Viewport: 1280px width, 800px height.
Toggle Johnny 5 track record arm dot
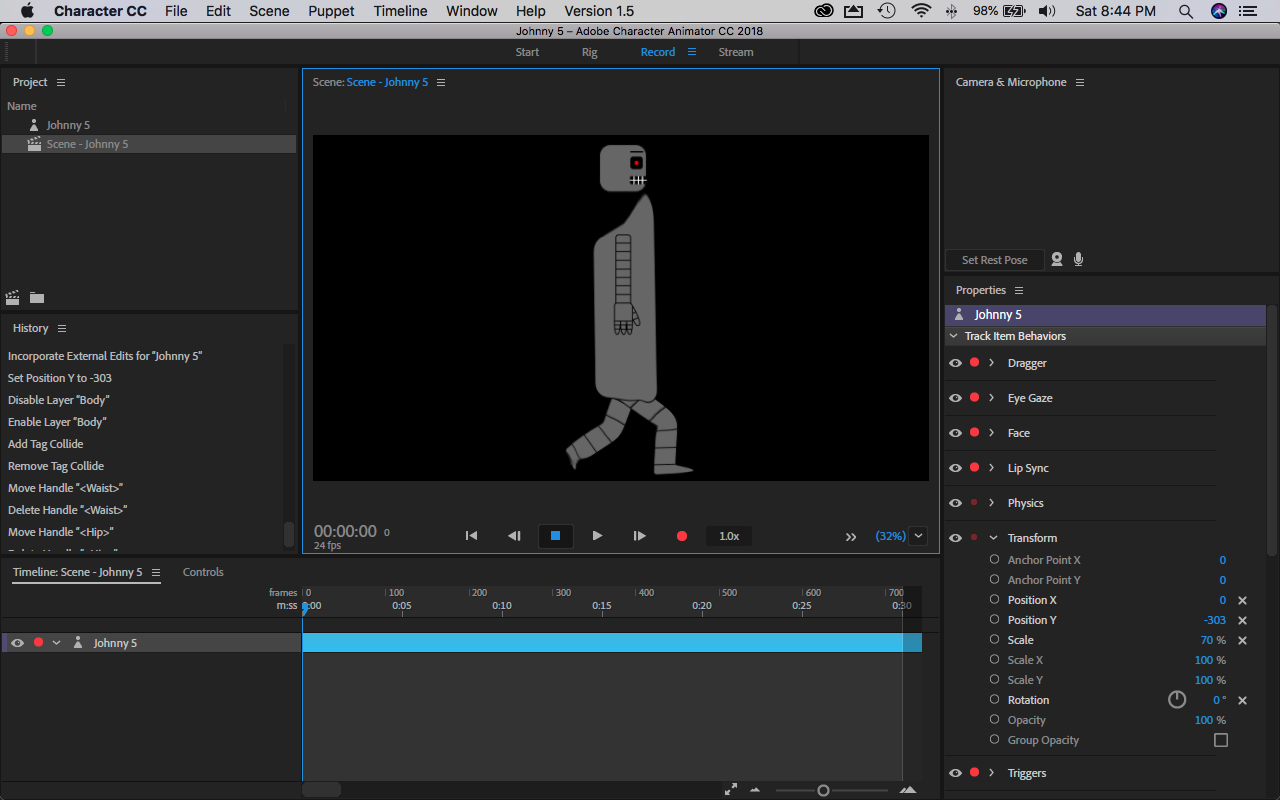pyautogui.click(x=39, y=643)
